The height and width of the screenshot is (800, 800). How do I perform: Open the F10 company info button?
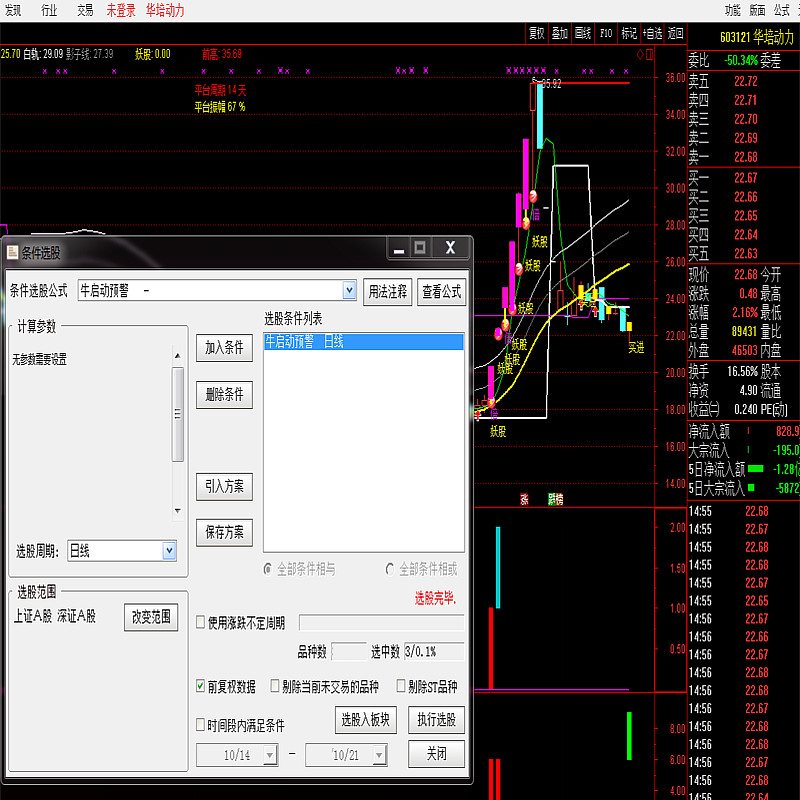tap(606, 33)
